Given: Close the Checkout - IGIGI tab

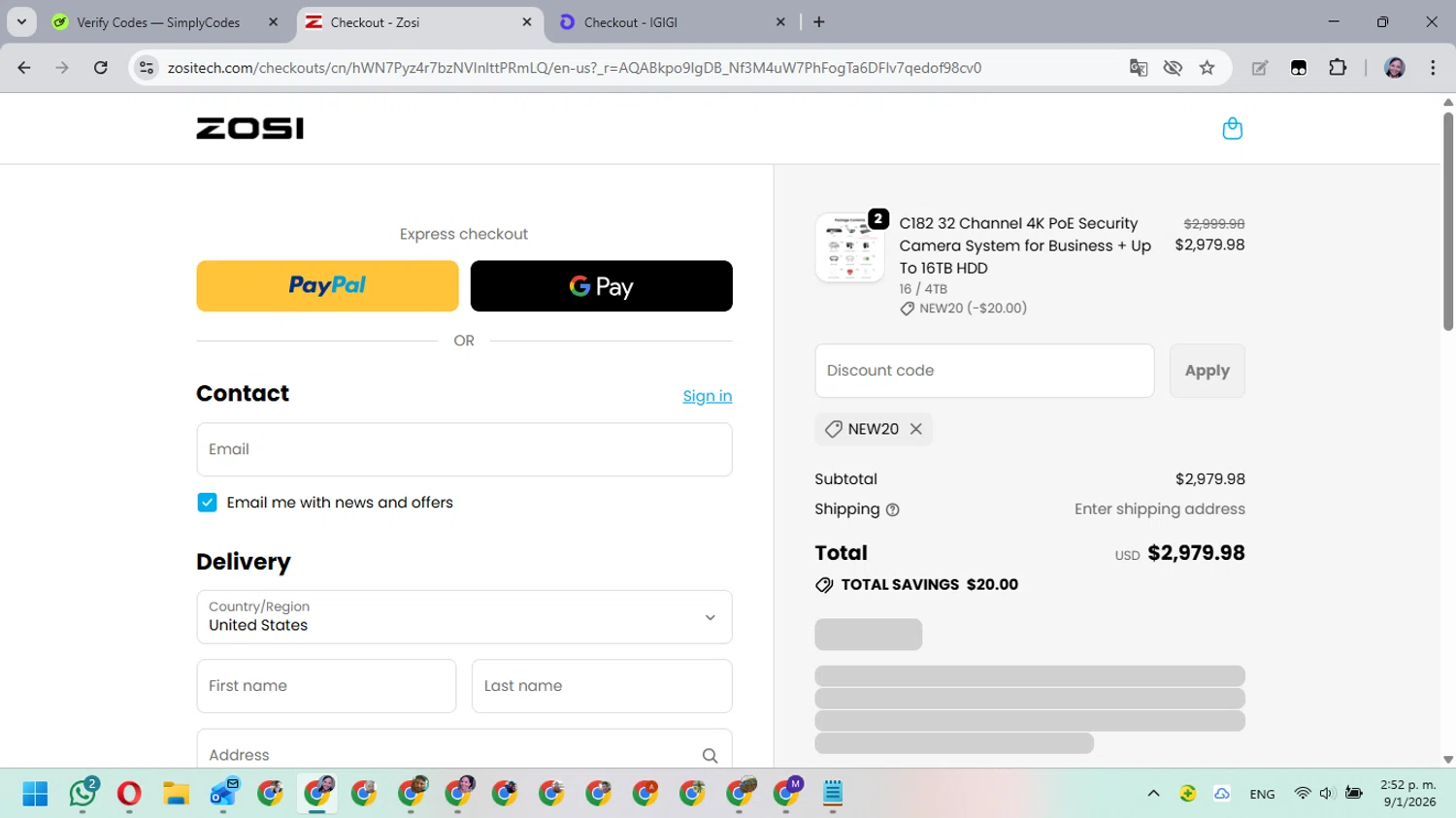Looking at the screenshot, I should tap(780, 22).
